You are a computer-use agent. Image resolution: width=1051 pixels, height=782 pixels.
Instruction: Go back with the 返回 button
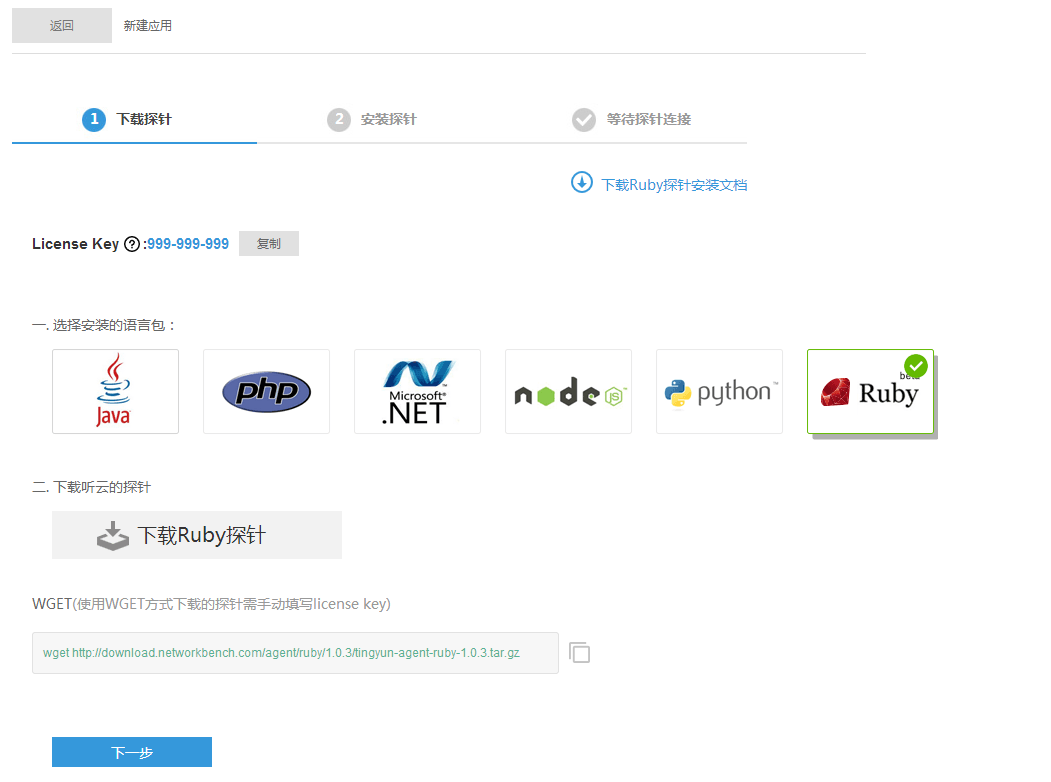tap(62, 25)
